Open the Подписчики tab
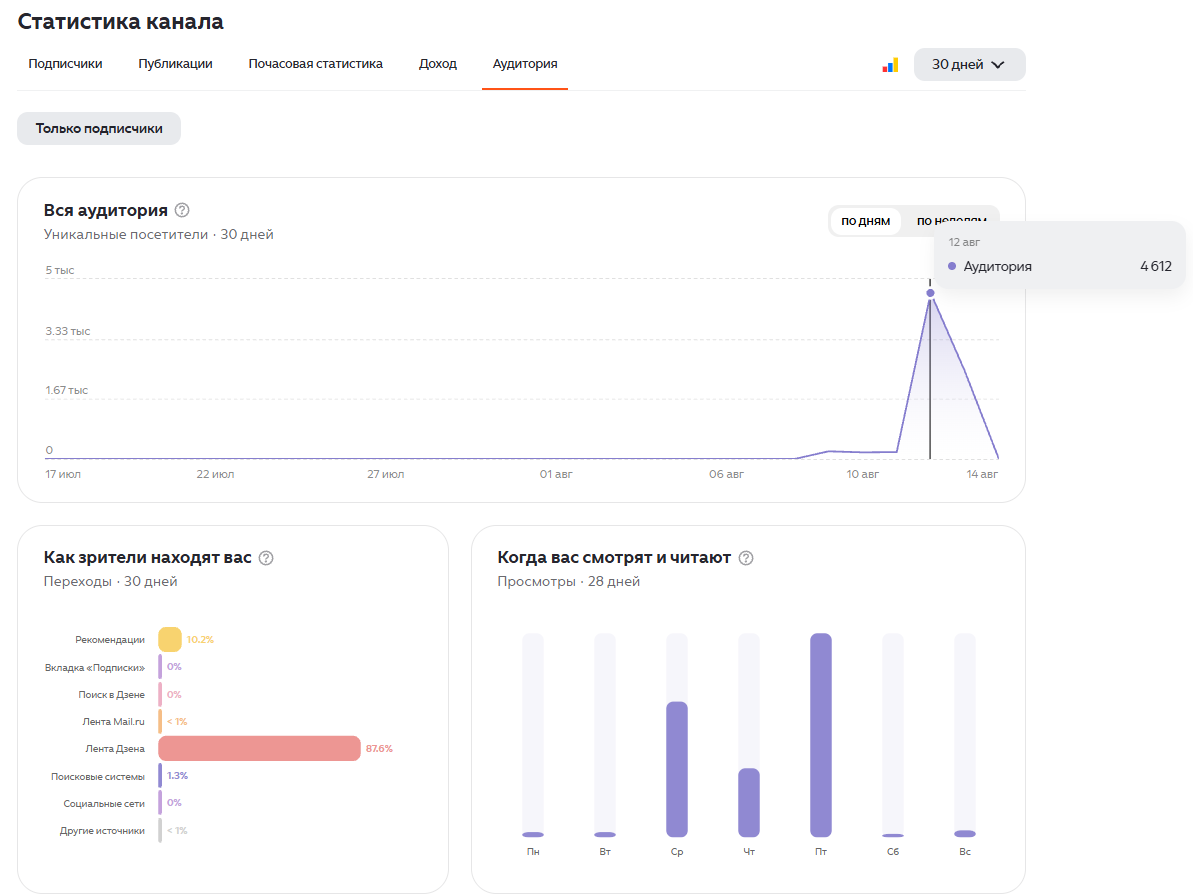Image resolution: width=1193 pixels, height=894 pixels. (65, 64)
